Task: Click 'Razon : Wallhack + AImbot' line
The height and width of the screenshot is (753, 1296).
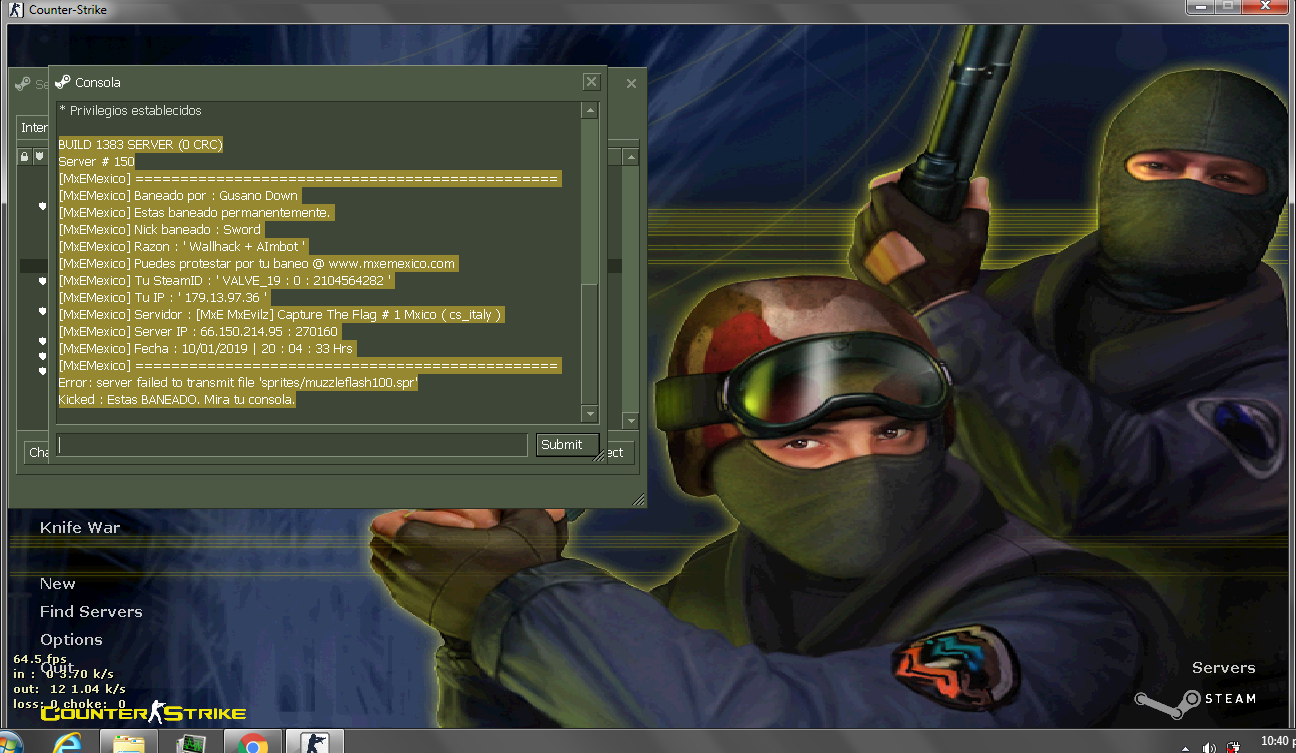Action: tap(183, 247)
